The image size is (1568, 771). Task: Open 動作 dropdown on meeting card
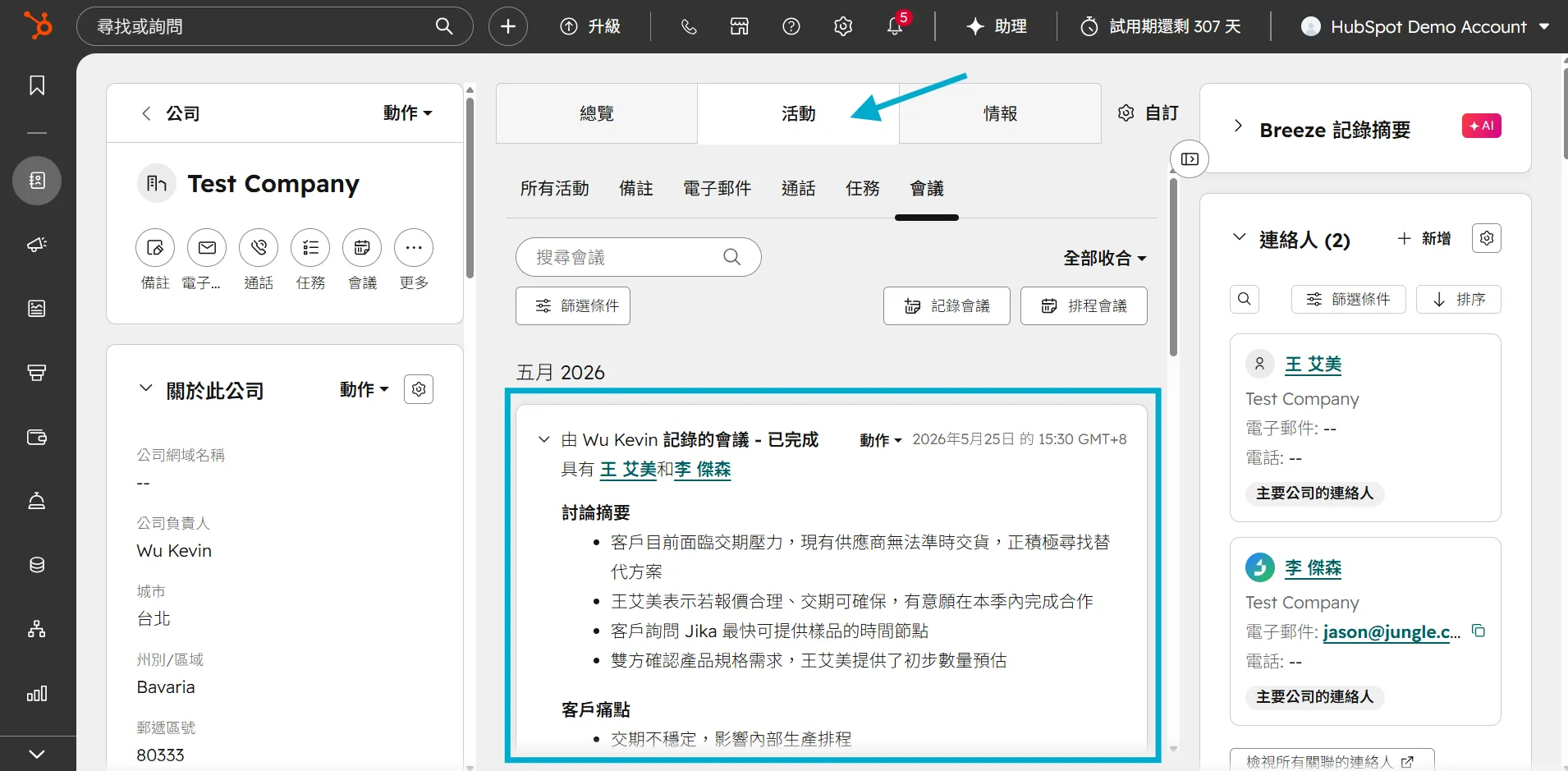click(x=880, y=440)
